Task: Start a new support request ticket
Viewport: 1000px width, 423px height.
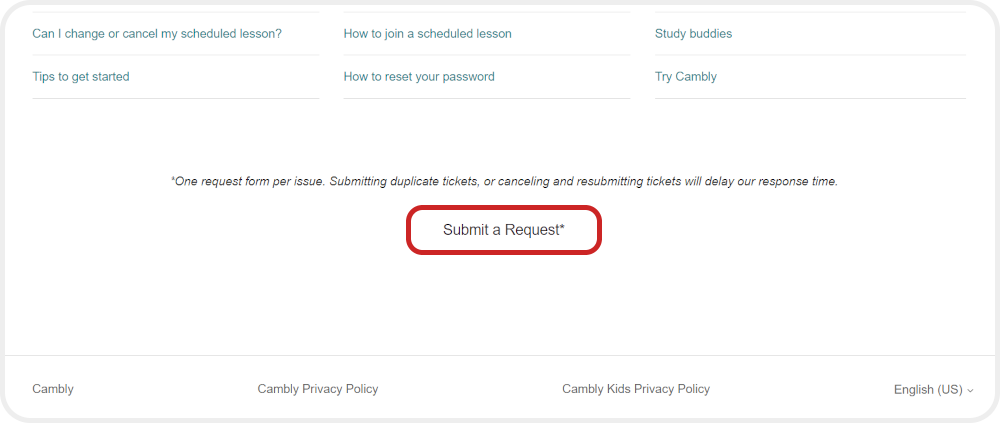Action: (x=503, y=230)
